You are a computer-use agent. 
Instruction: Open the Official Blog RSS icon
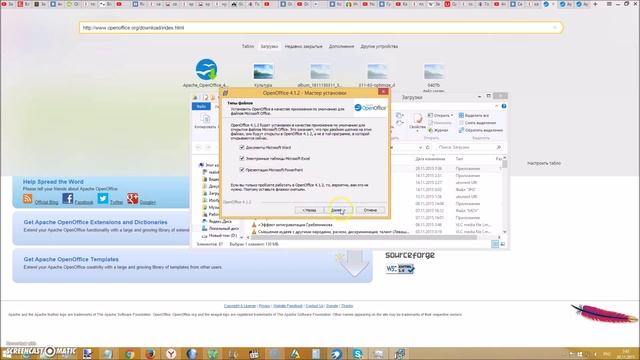point(28,199)
